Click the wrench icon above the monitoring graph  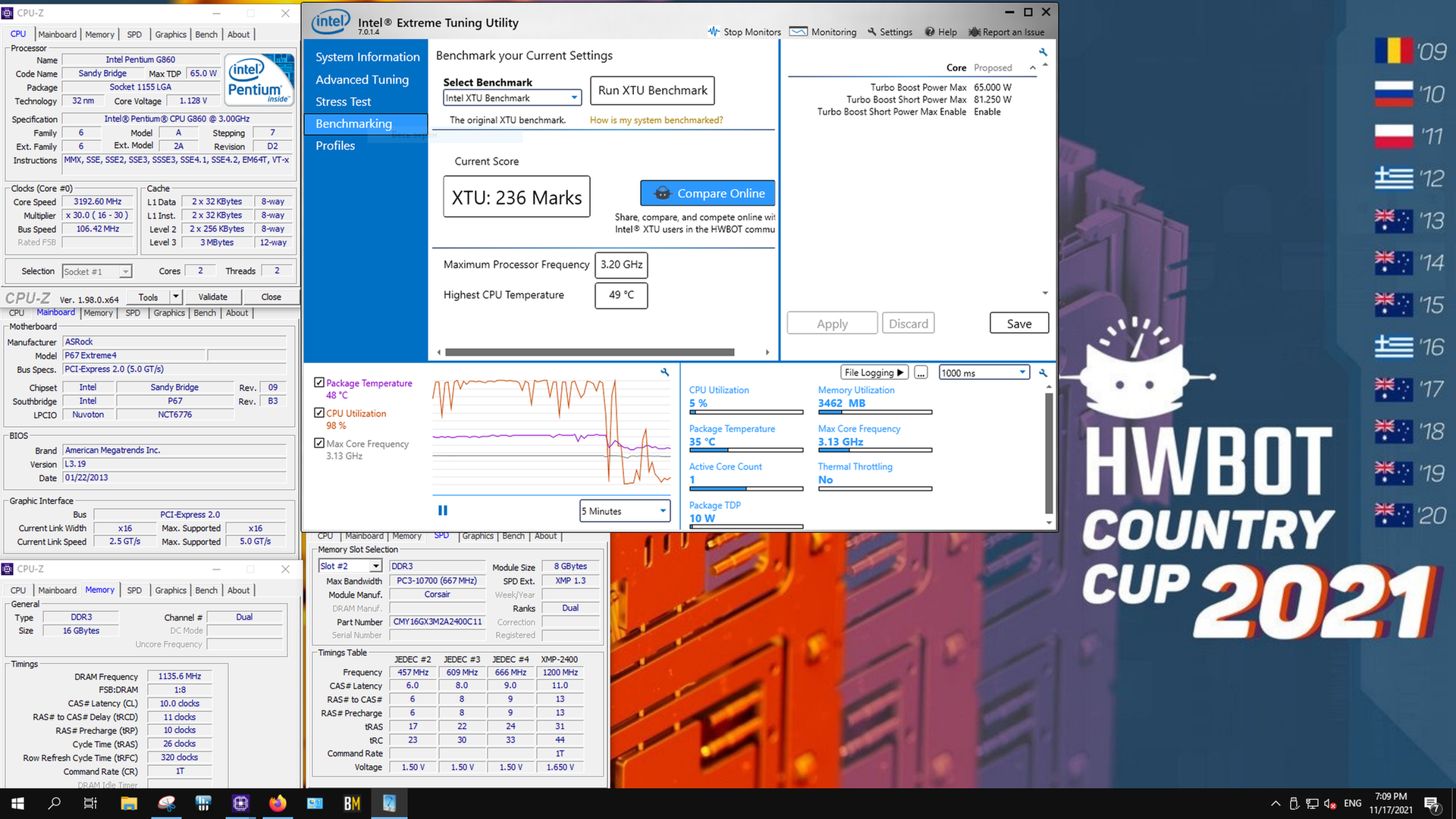(x=665, y=372)
